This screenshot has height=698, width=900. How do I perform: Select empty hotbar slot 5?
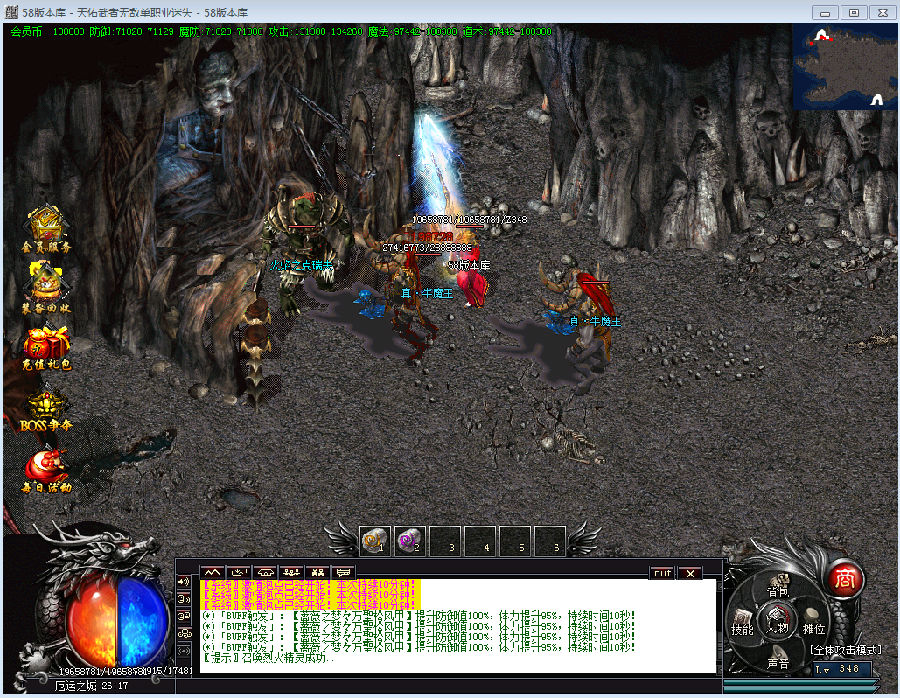[x=514, y=541]
